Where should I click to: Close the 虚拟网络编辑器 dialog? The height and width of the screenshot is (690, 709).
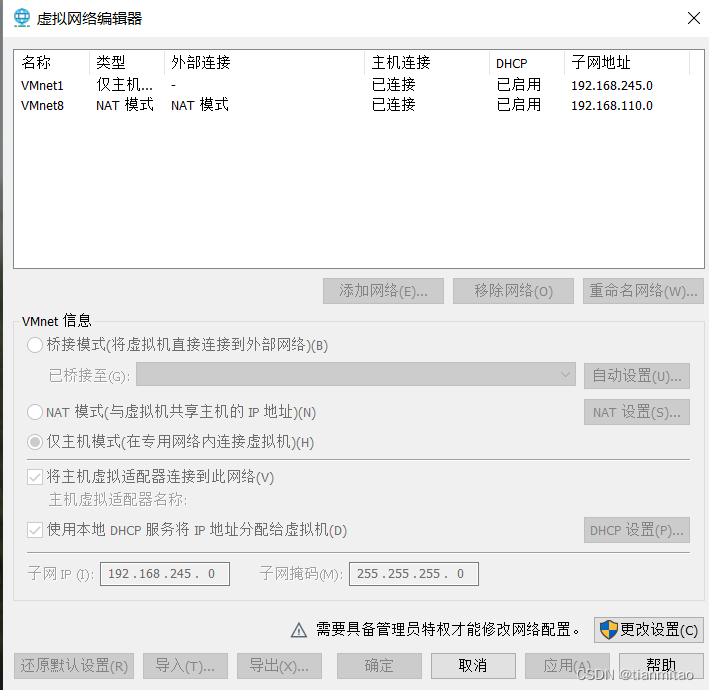point(693,18)
